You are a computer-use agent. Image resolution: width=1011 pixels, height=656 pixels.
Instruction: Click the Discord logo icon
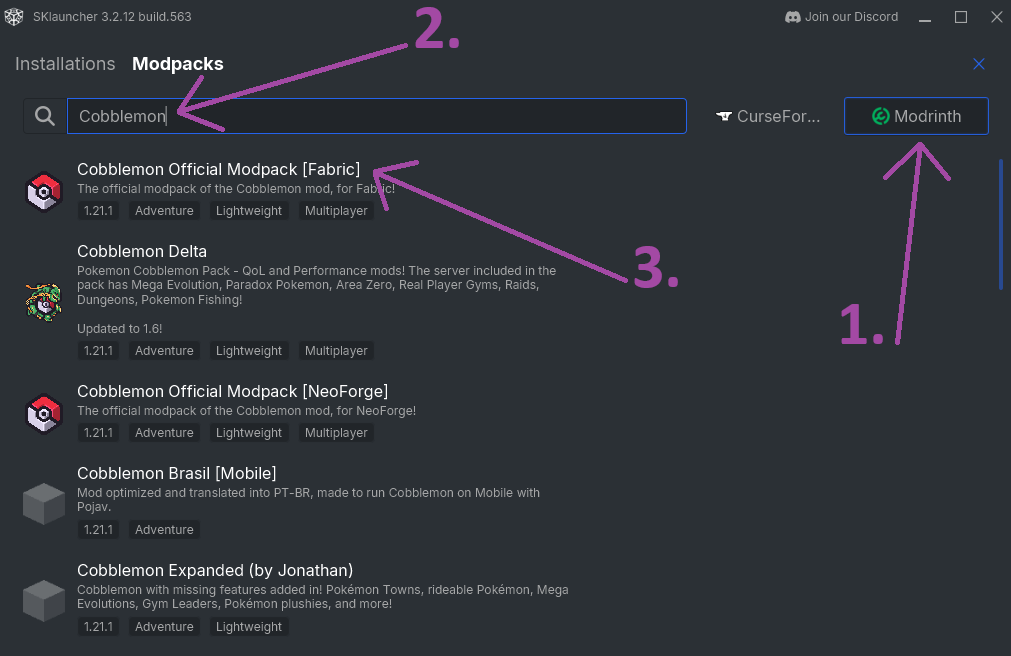(x=793, y=17)
